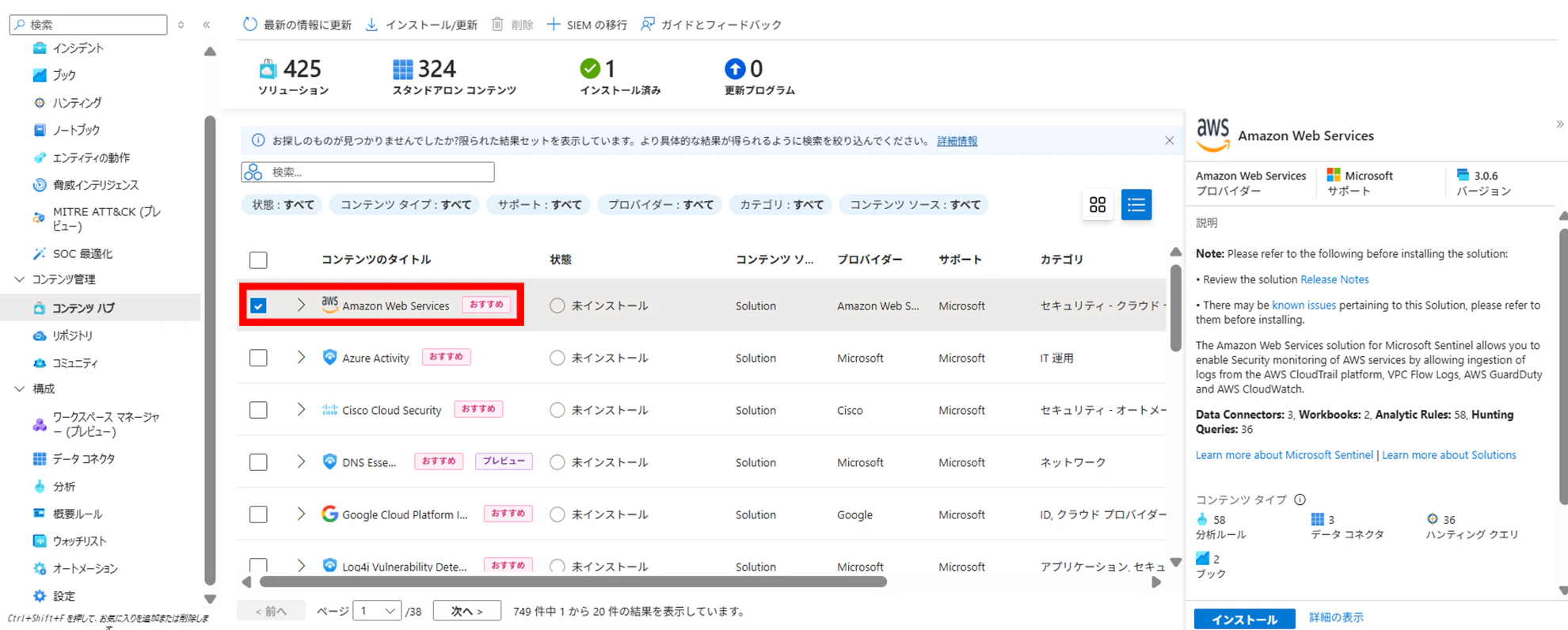Screen dimensions: 1568x630
Task: Dismiss the info banner with X
Action: point(1170,140)
